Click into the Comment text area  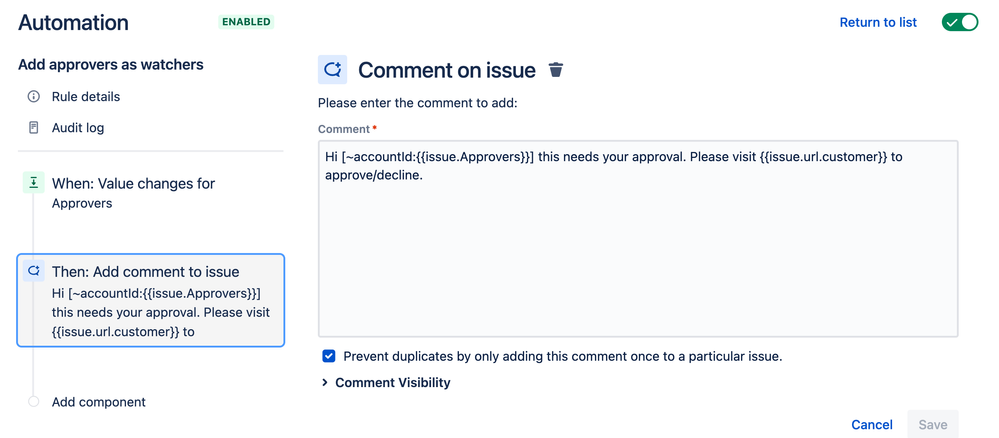click(x=638, y=238)
